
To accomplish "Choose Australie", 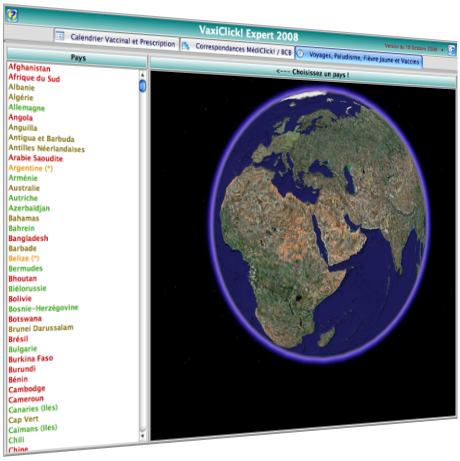I will tap(24, 188).
